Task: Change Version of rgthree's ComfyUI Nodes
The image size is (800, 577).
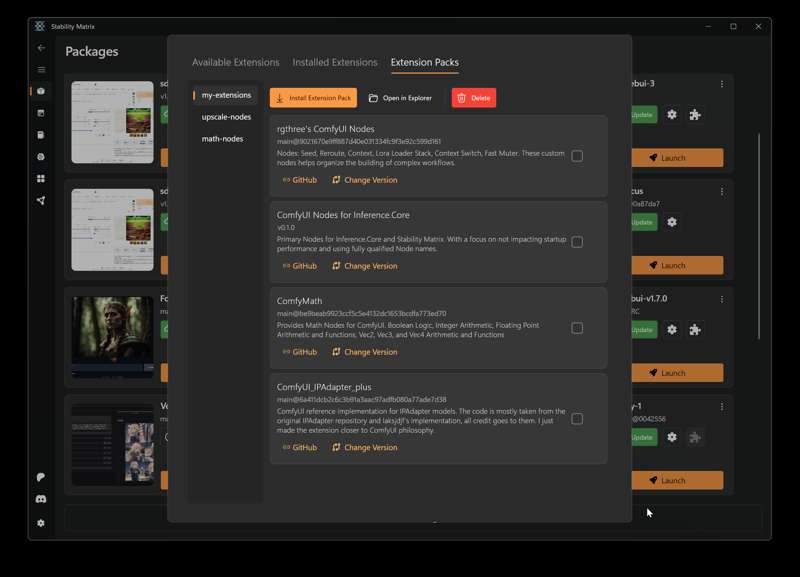Action: point(364,180)
